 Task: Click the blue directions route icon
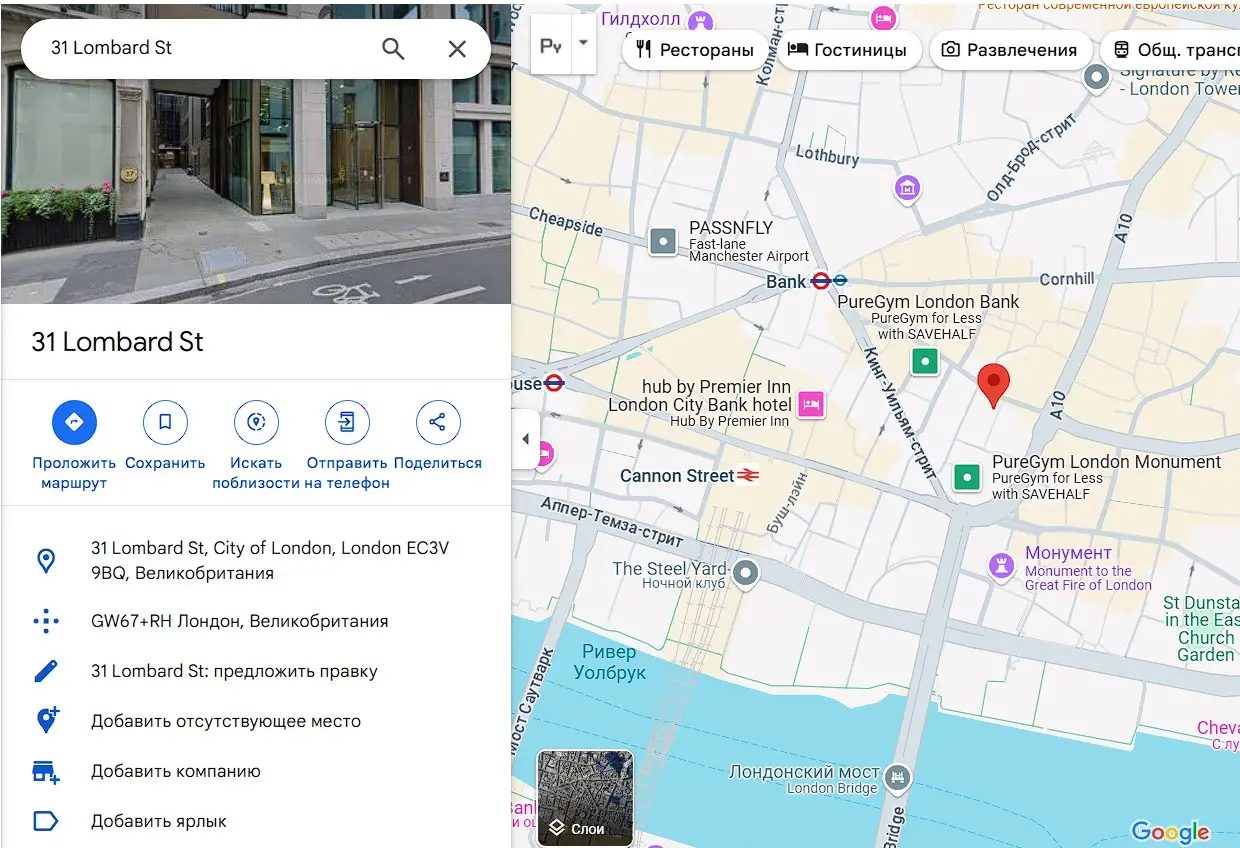[74, 423]
